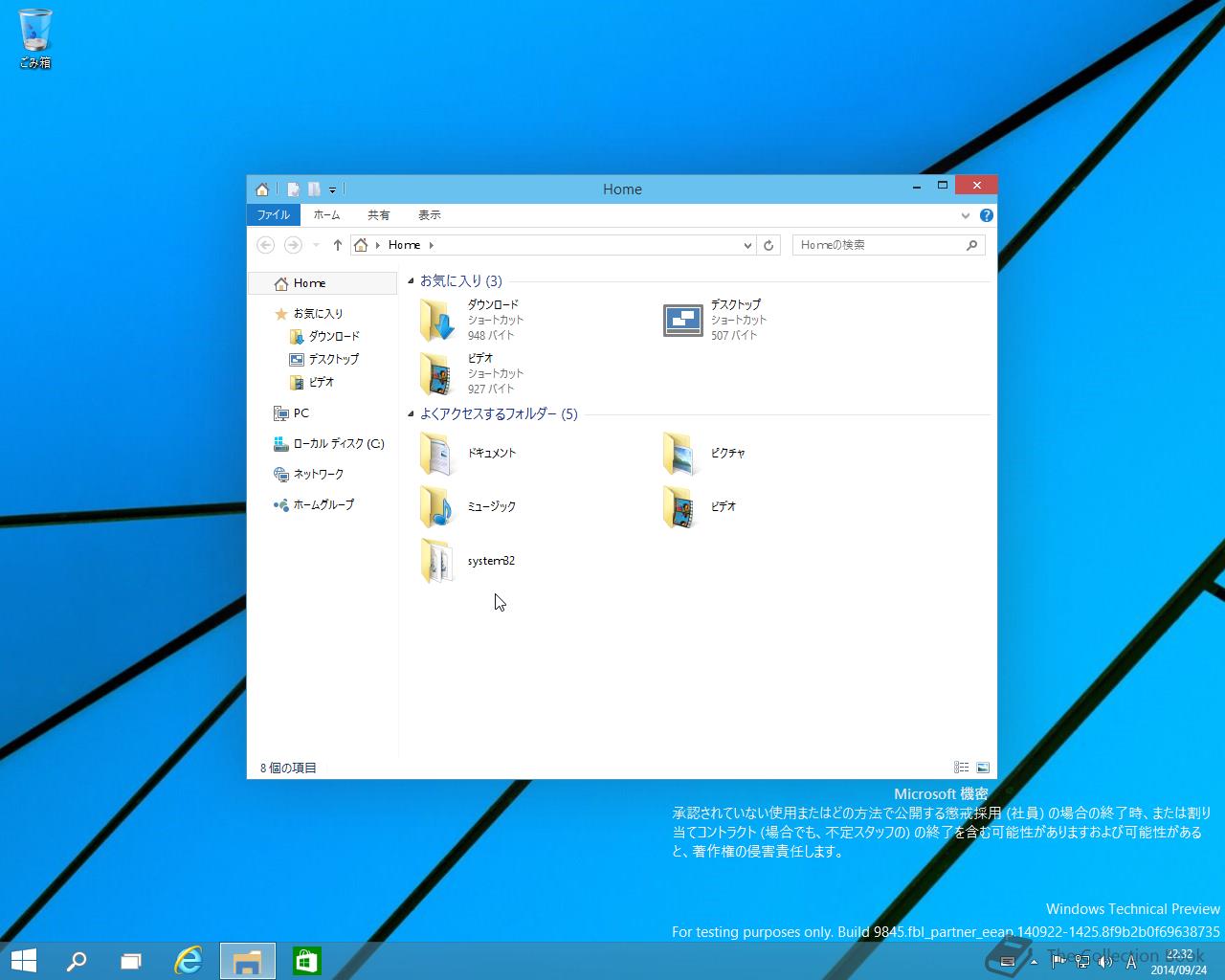Launch Internet Explorer from taskbar

tap(189, 961)
